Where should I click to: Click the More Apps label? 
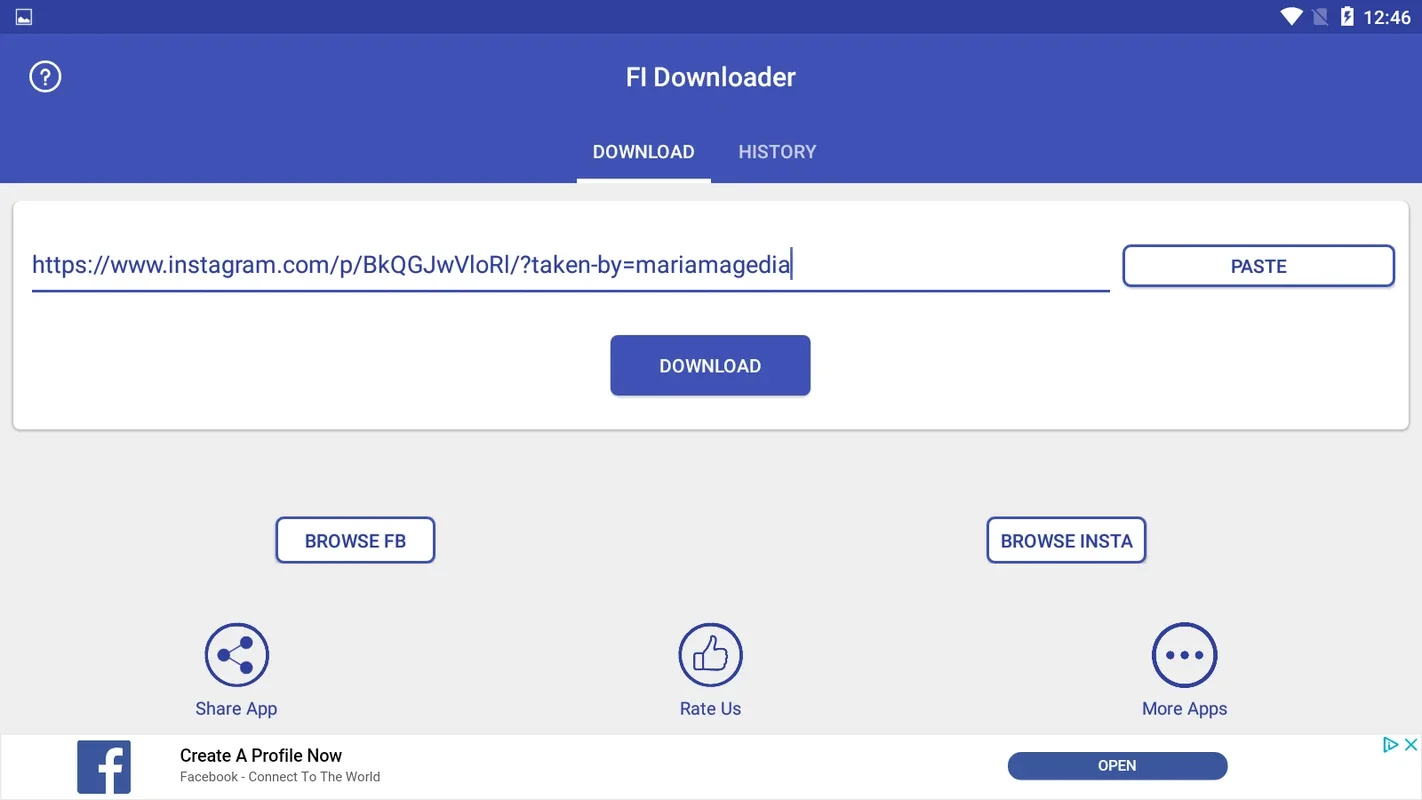[1184, 709]
